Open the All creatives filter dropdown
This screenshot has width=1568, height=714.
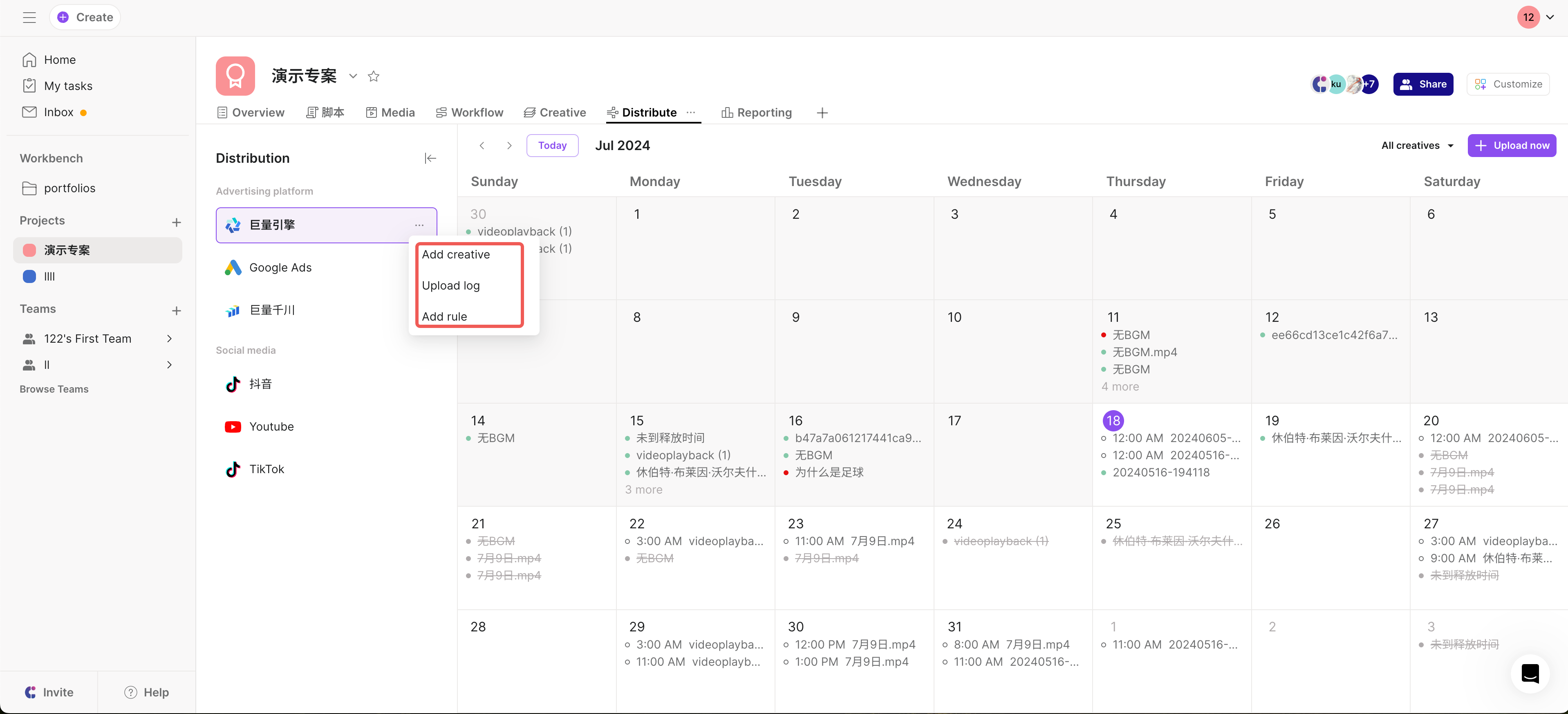1417,146
